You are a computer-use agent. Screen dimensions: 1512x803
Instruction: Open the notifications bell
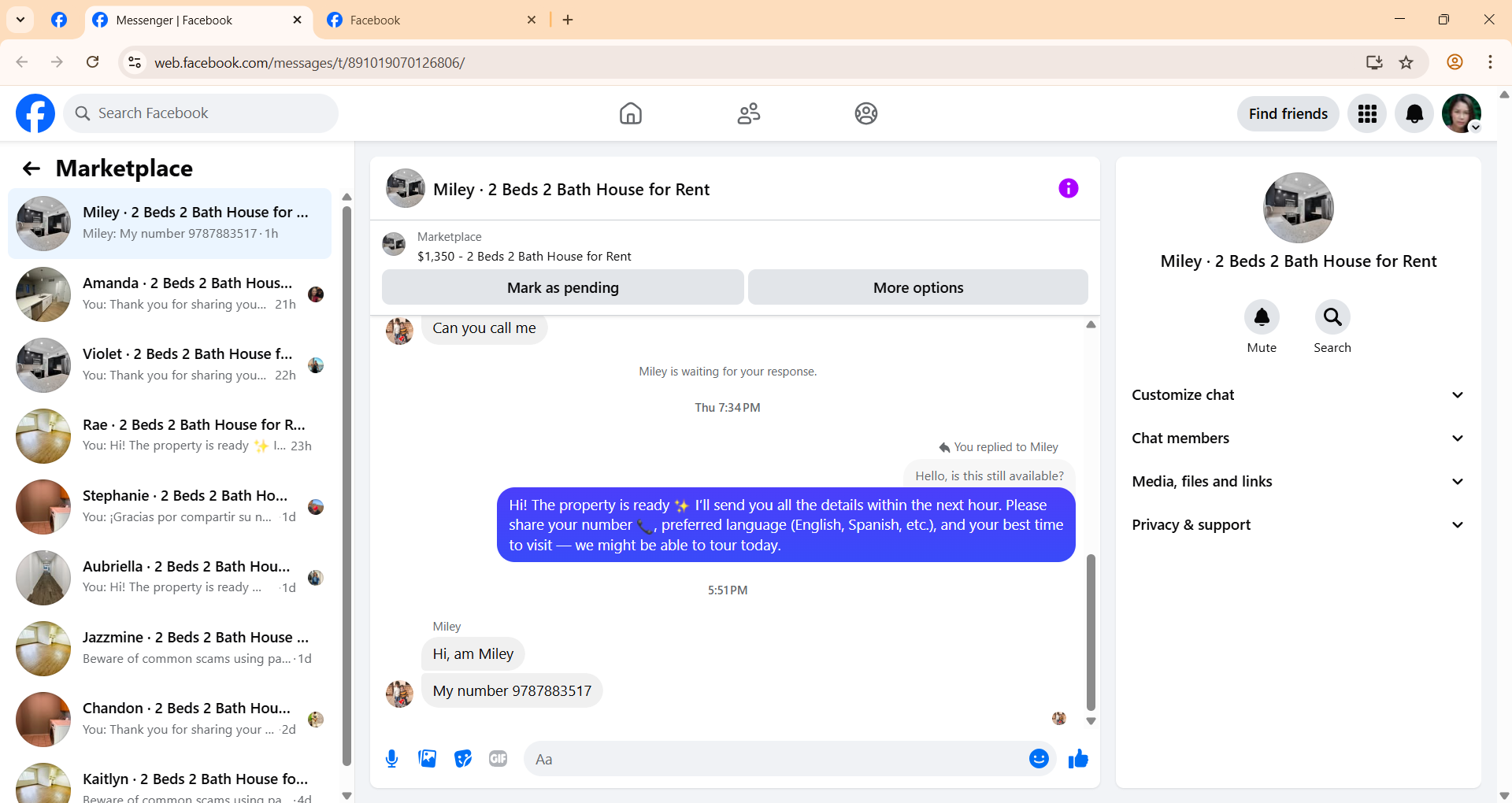(1414, 113)
